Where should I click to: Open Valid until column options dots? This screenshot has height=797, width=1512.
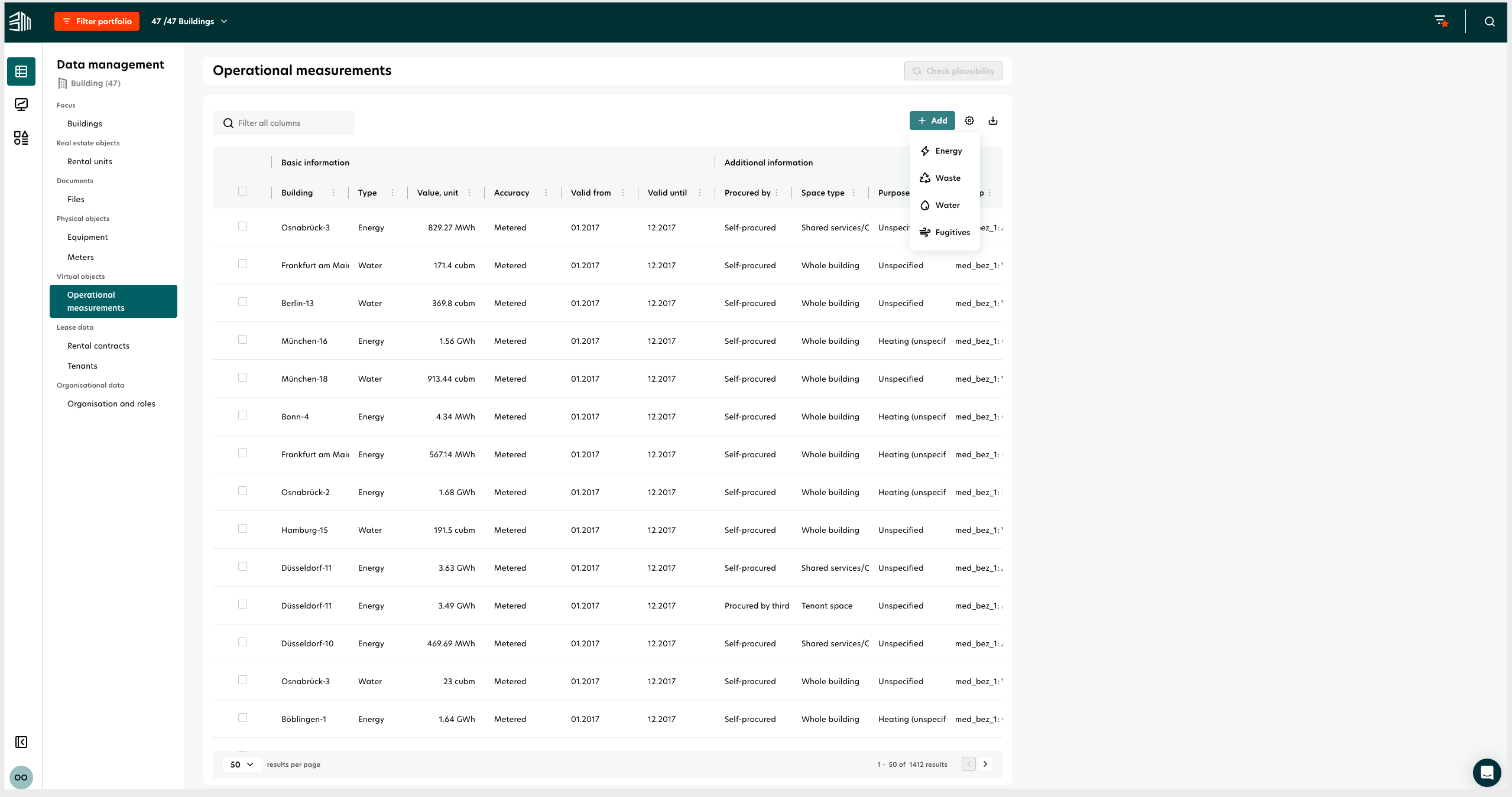(700, 193)
